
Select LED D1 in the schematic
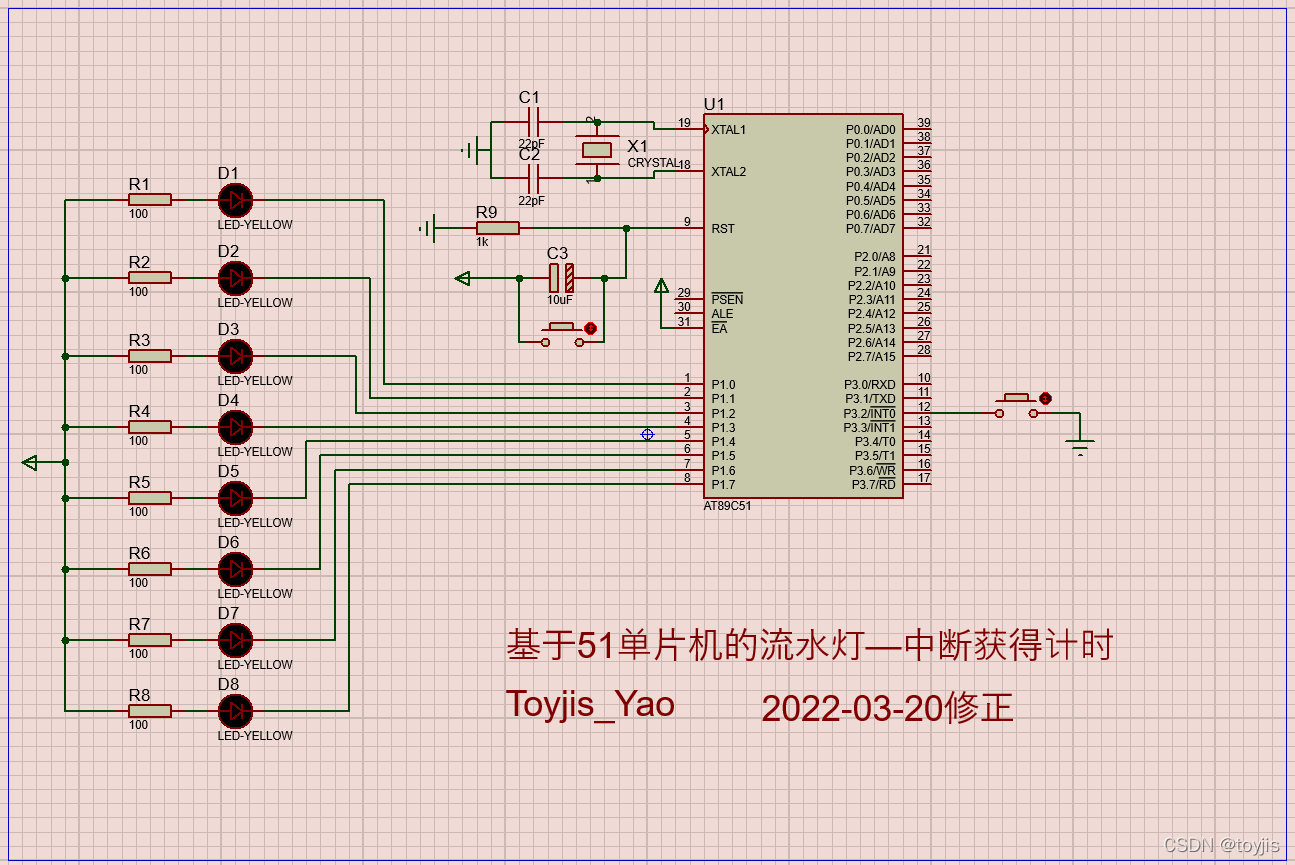click(235, 200)
